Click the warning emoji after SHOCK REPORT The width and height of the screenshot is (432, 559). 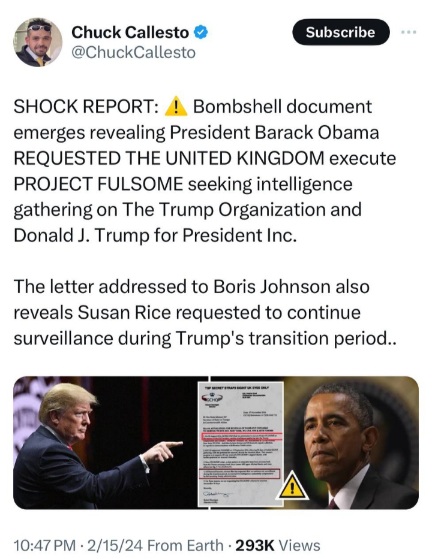pyautogui.click(x=176, y=106)
